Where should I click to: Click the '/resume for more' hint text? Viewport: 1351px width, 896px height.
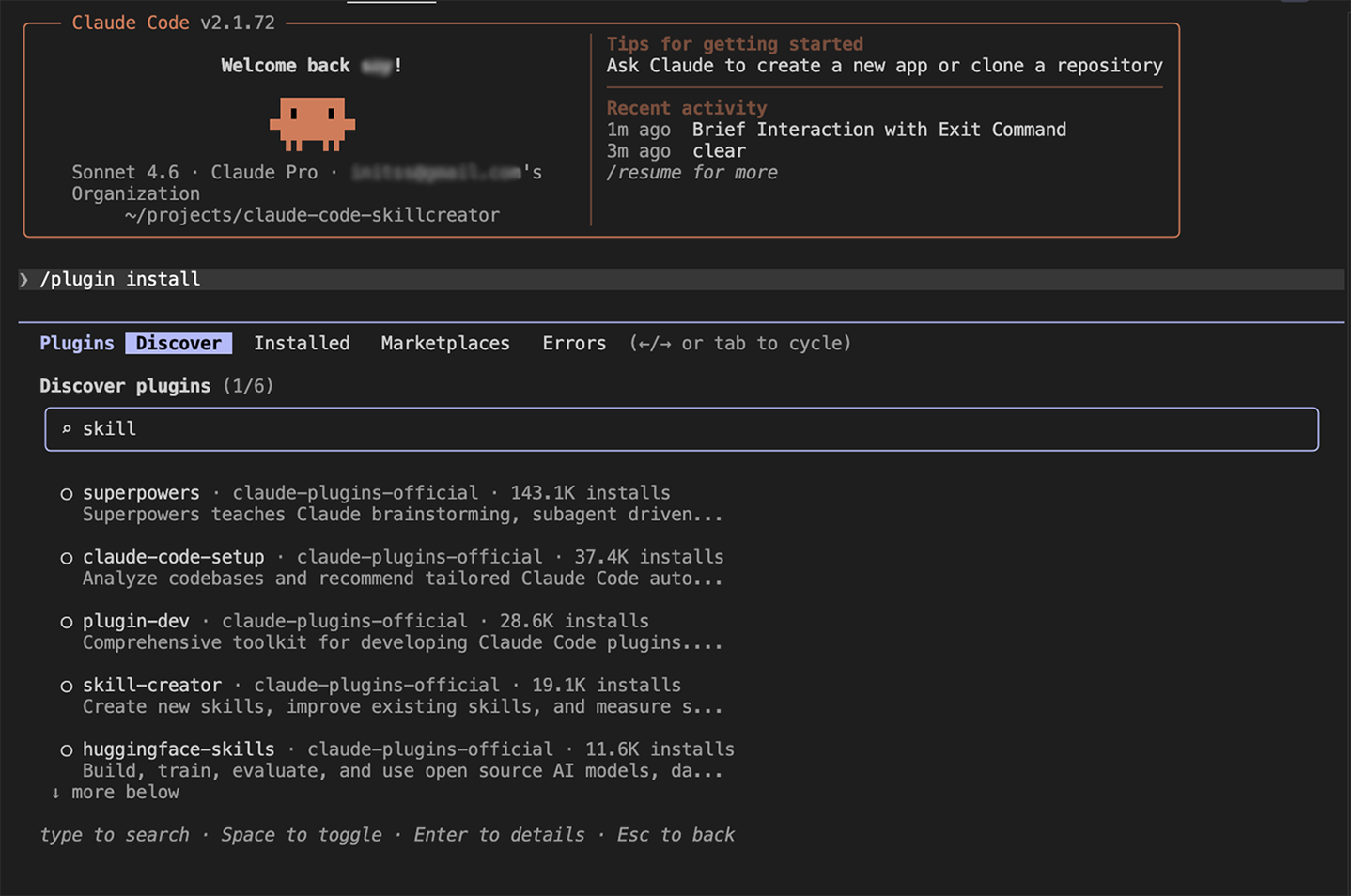pyautogui.click(x=691, y=173)
